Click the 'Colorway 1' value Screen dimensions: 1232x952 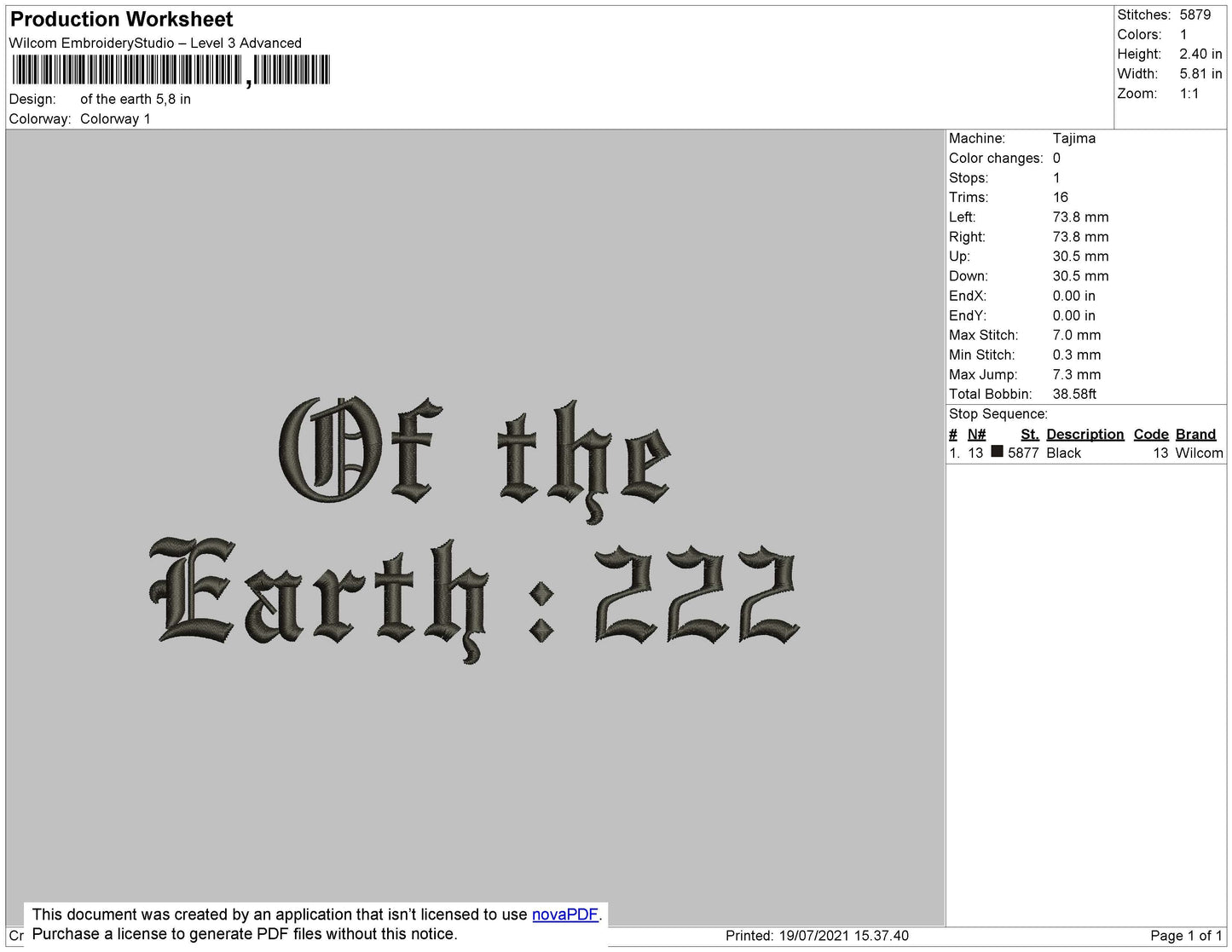[x=115, y=118]
